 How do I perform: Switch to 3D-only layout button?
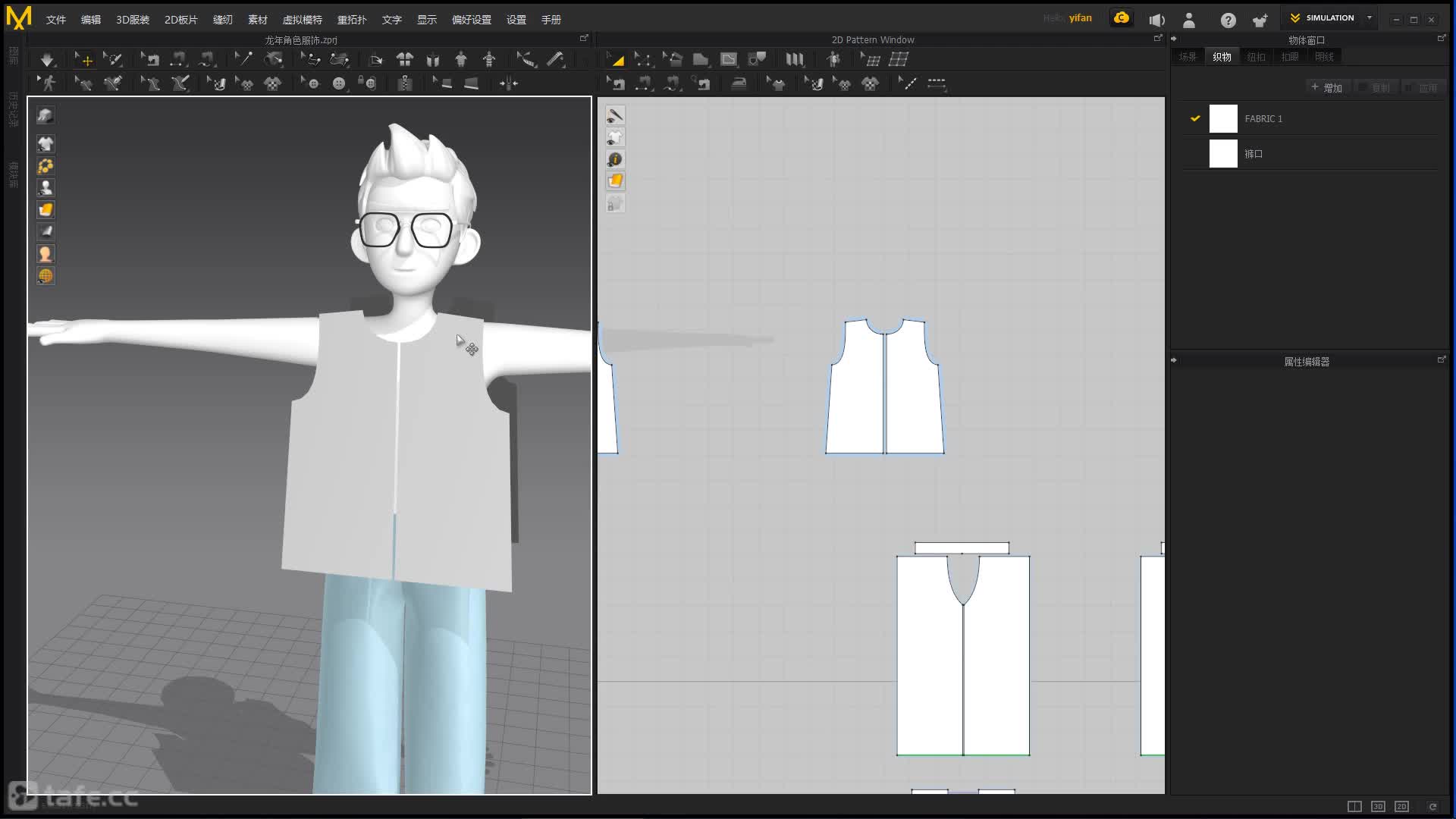(1378, 806)
